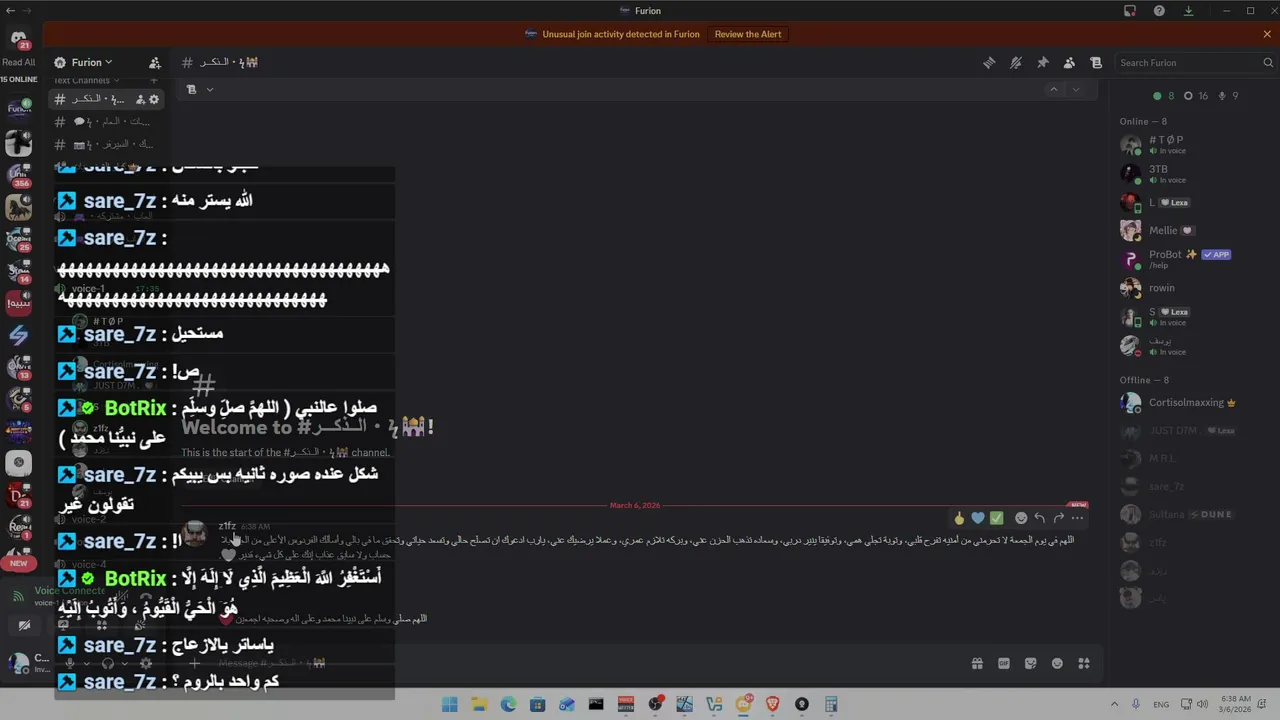
Task: Click reply arrow on hovered message
Action: pos(1040,518)
